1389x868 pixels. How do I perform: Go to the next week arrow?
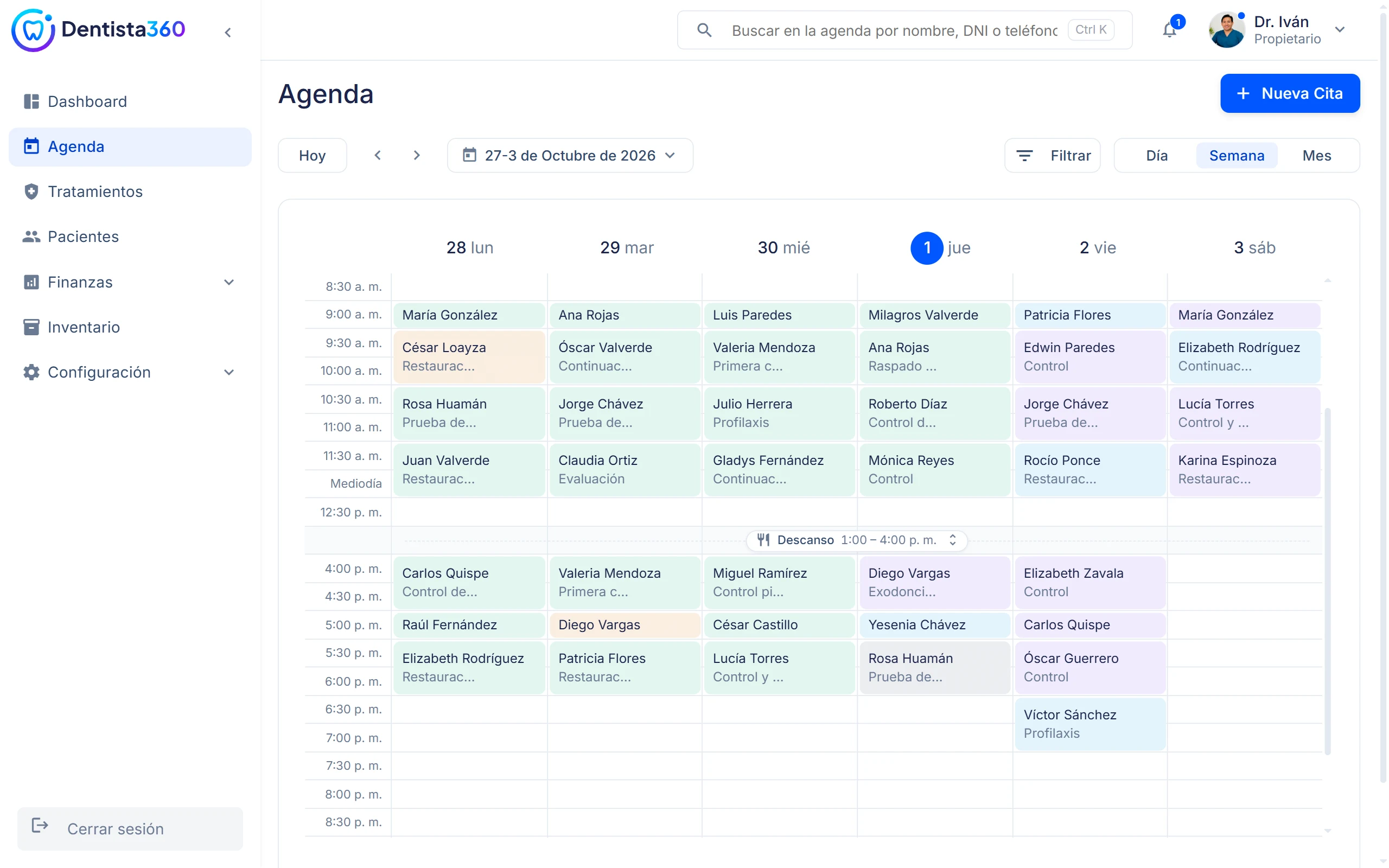(417, 155)
